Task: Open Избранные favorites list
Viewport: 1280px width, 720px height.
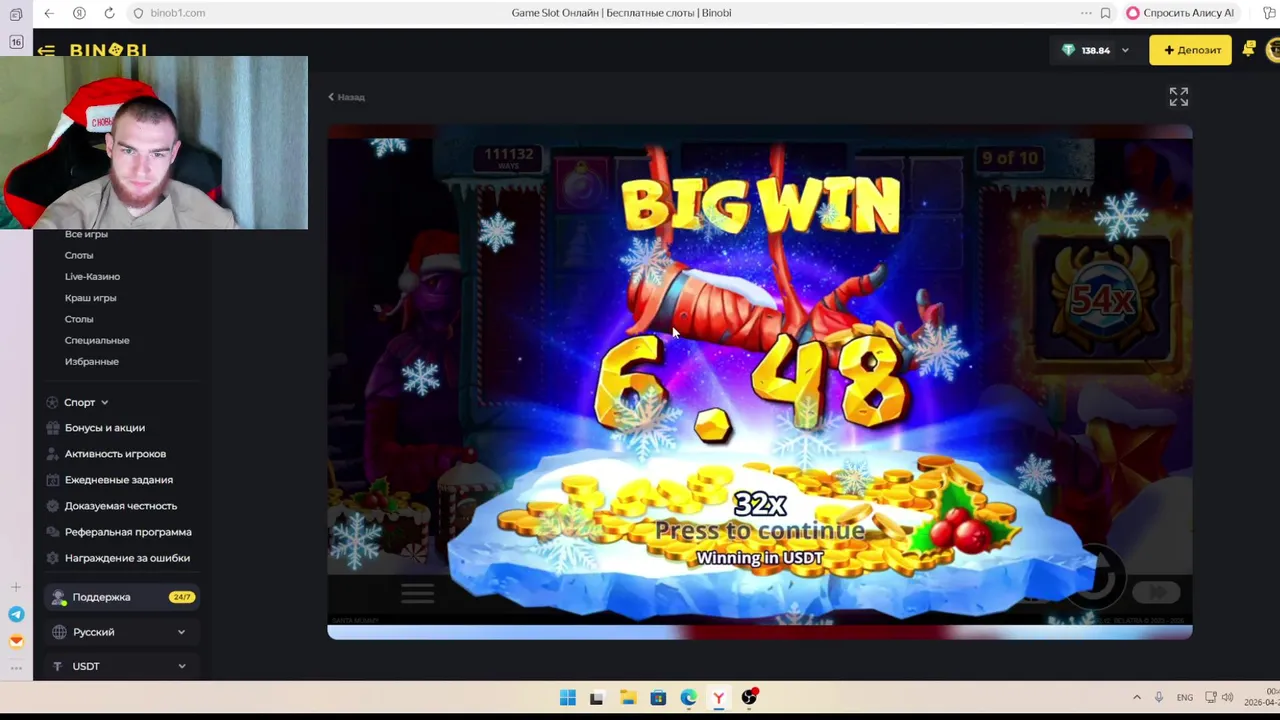Action: [x=91, y=361]
